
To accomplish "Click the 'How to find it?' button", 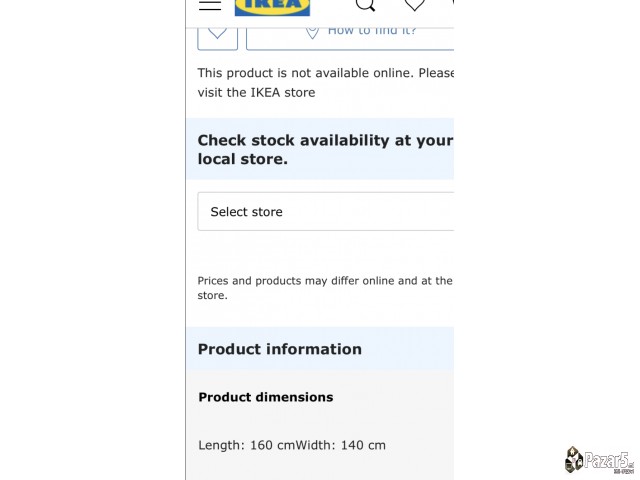I will 350,39.
